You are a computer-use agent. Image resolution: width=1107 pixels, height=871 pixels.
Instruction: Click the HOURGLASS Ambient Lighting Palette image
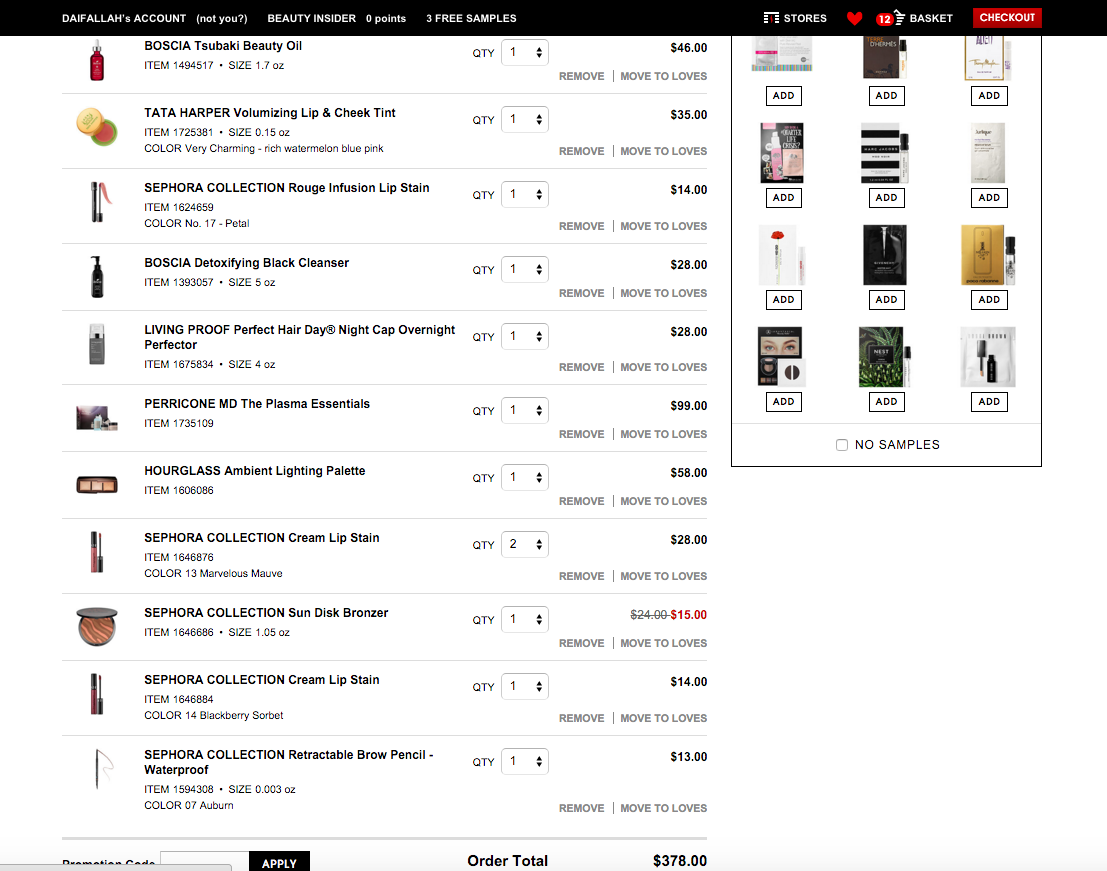pyautogui.click(x=97, y=485)
